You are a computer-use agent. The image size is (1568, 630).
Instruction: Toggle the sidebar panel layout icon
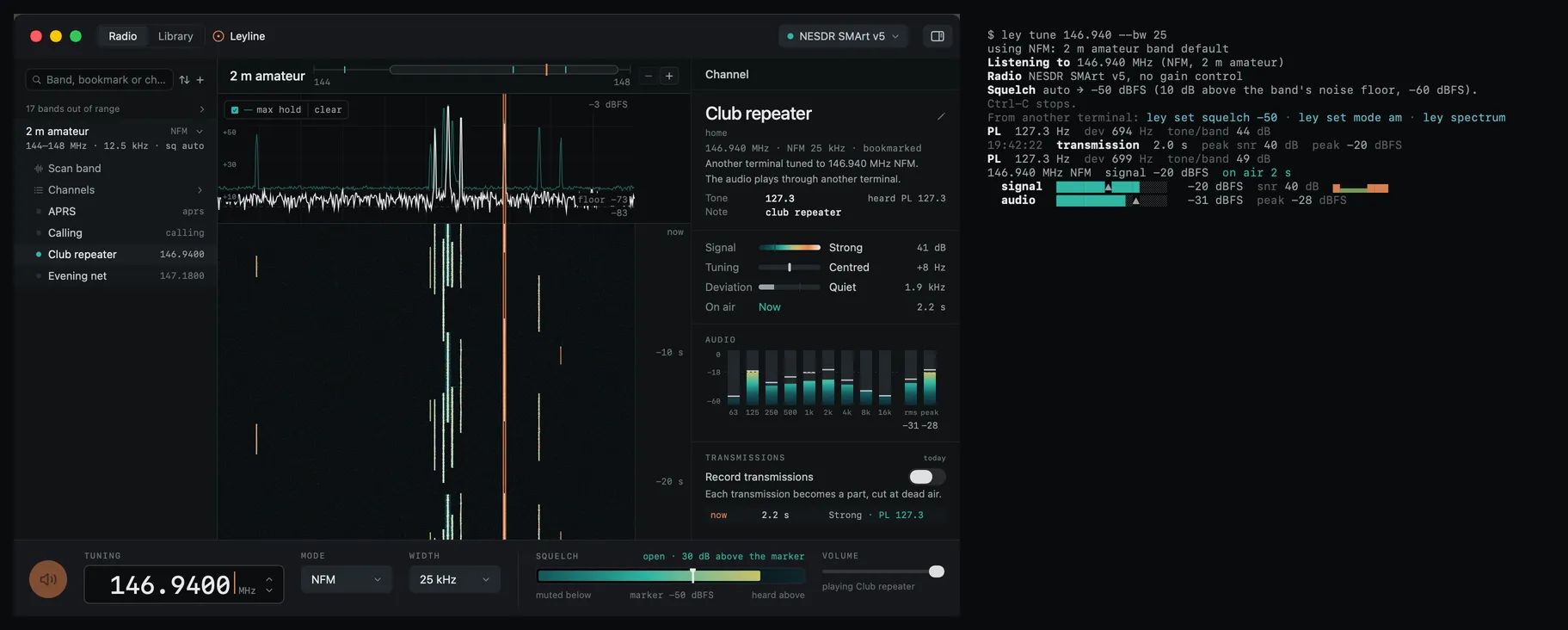click(x=938, y=36)
